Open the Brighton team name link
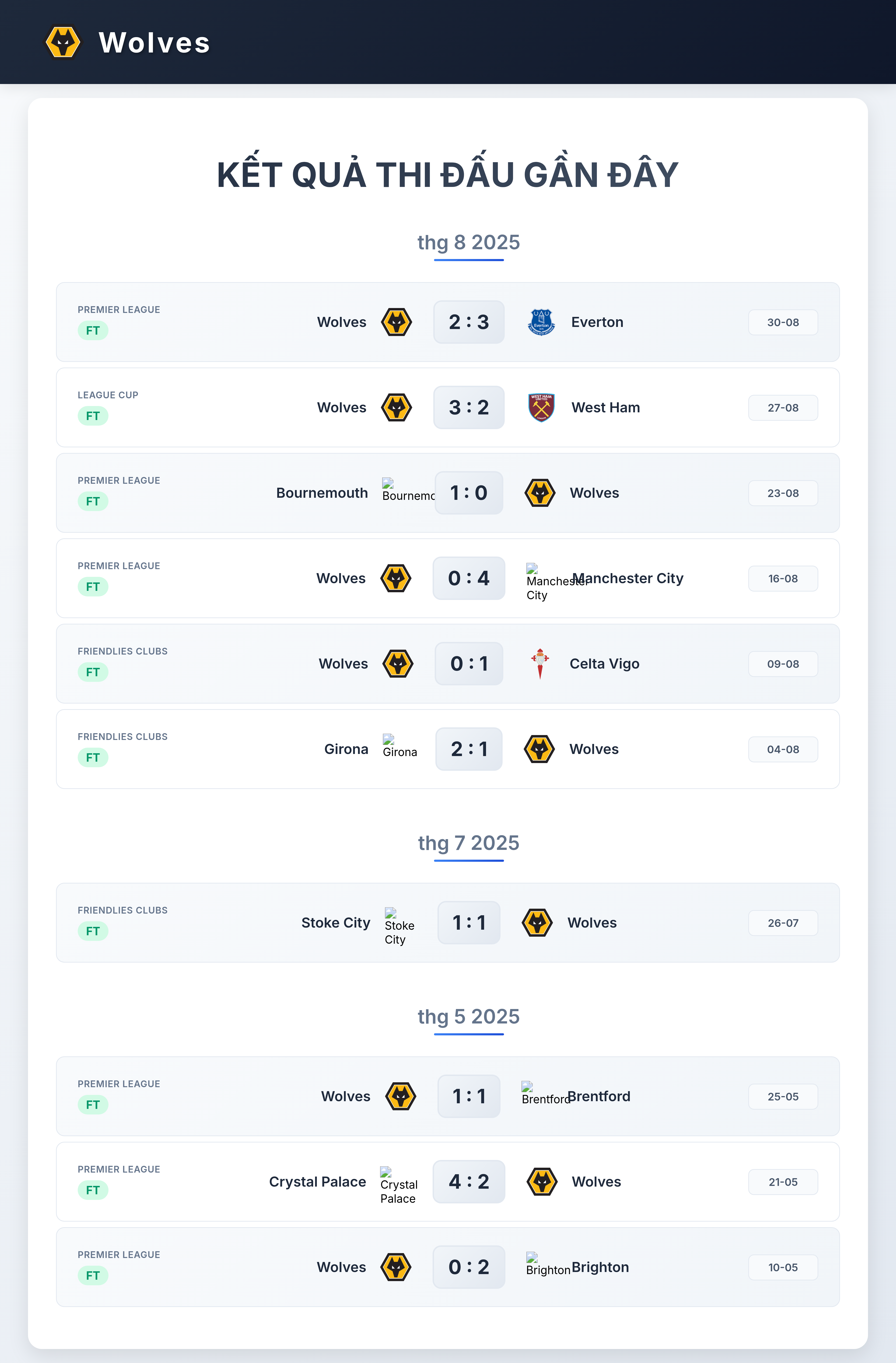This screenshot has width=896, height=1363. pyautogui.click(x=600, y=1267)
